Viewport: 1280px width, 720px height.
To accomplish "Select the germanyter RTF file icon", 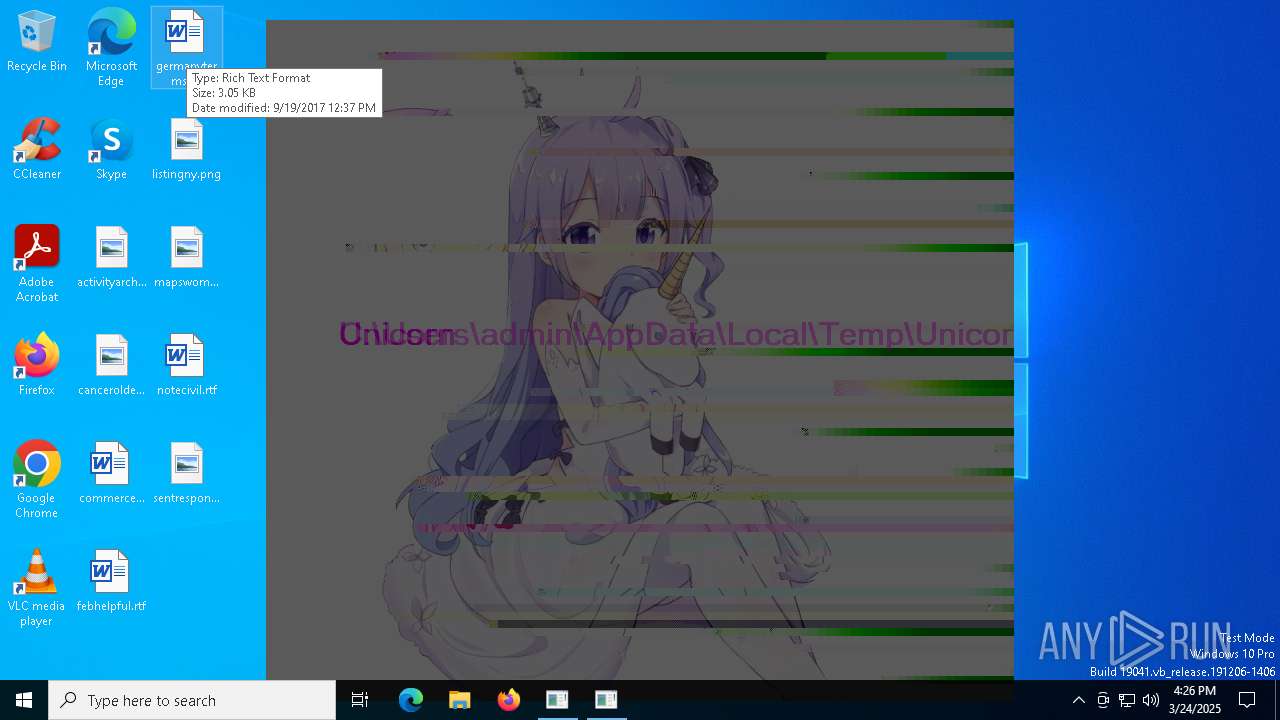I will 186,47.
